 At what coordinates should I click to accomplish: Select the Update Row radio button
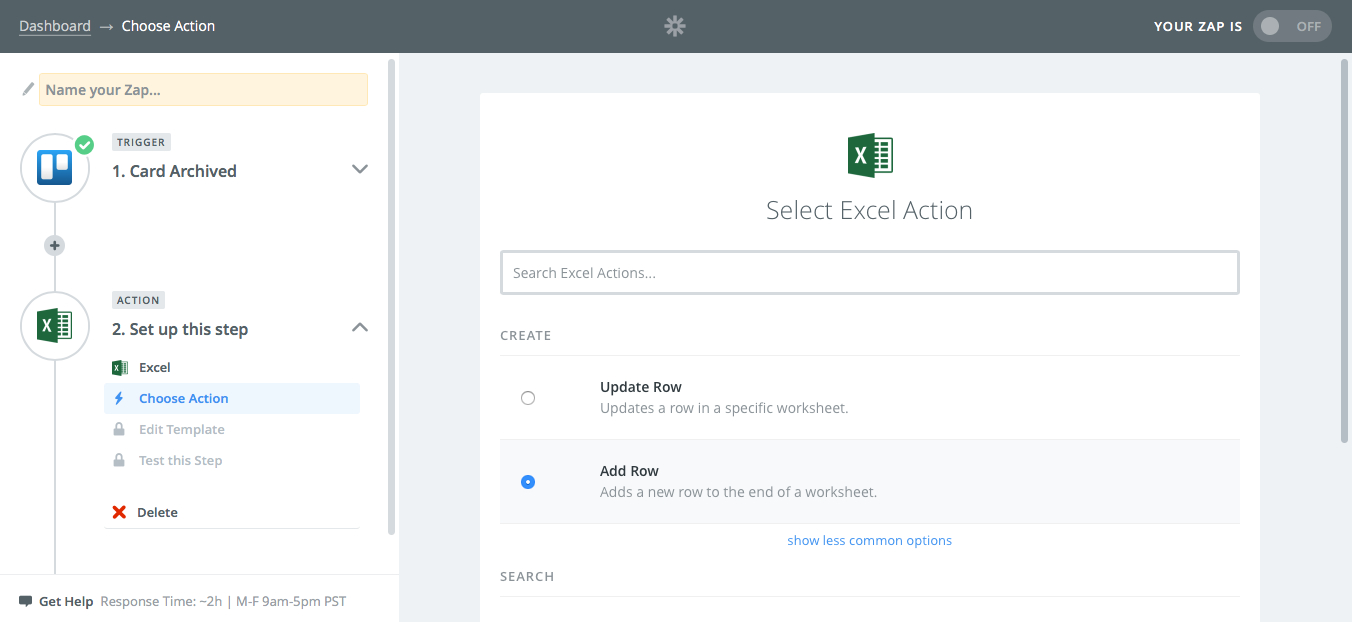(x=528, y=397)
